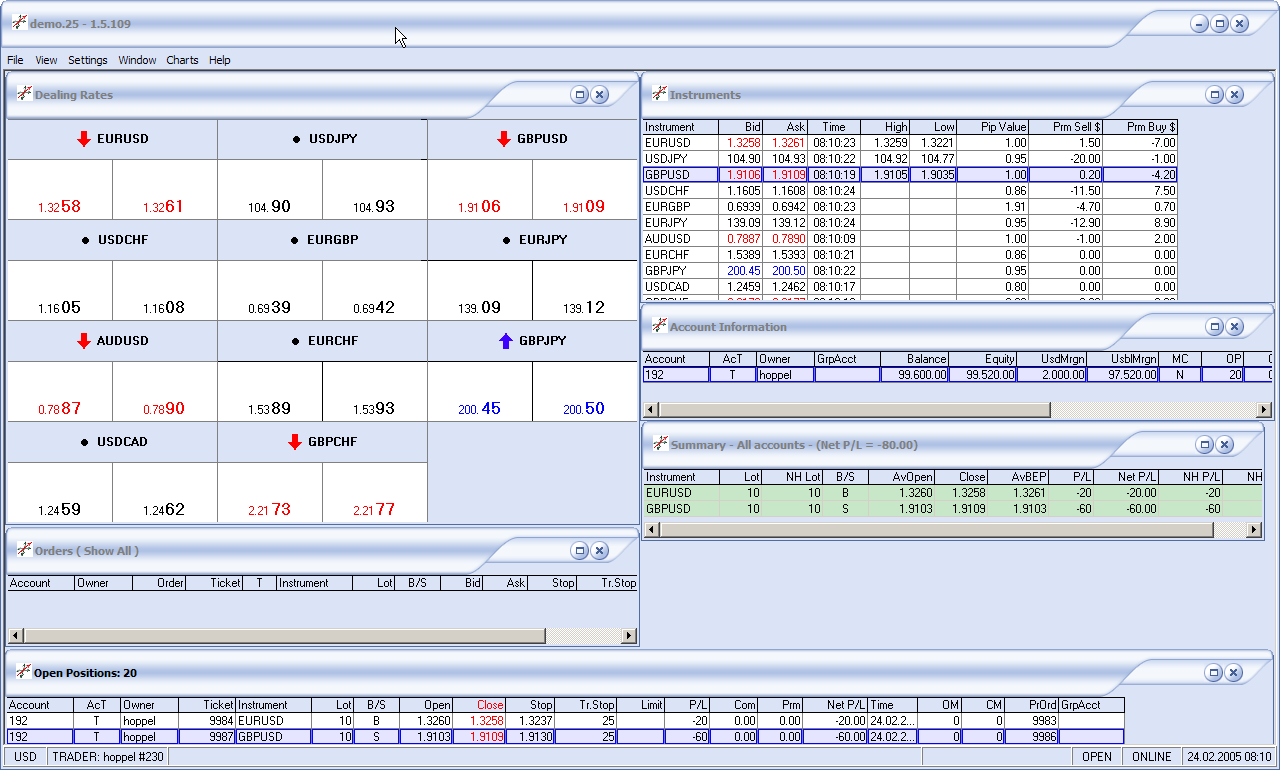Viewport: 1280px width, 770px height.
Task: Click the Instruments panel title icon
Action: (x=659, y=94)
